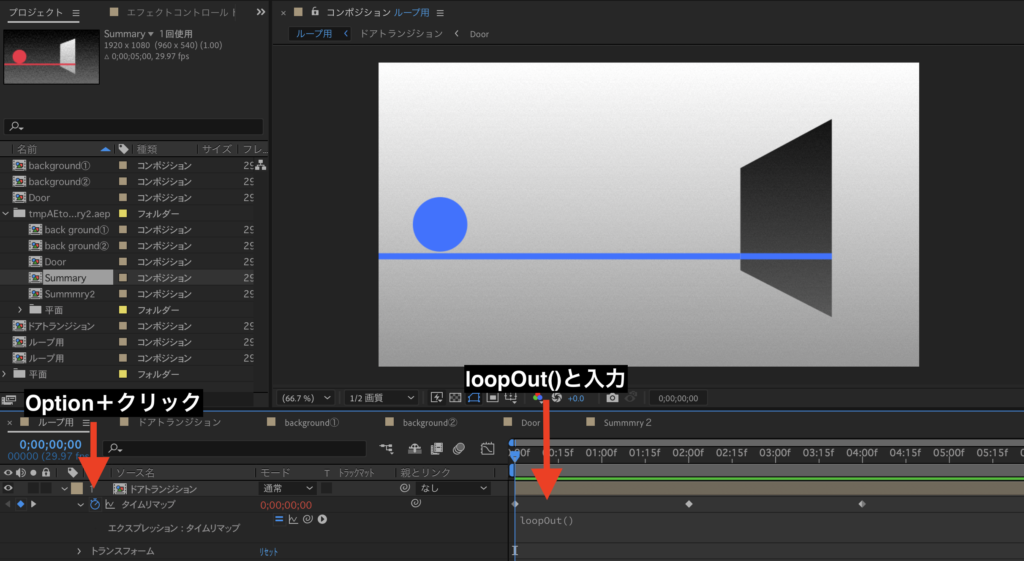Viewport: 1024px width, 561px height.
Task: Toggle the enable expression equals switch
Action: coord(279,520)
